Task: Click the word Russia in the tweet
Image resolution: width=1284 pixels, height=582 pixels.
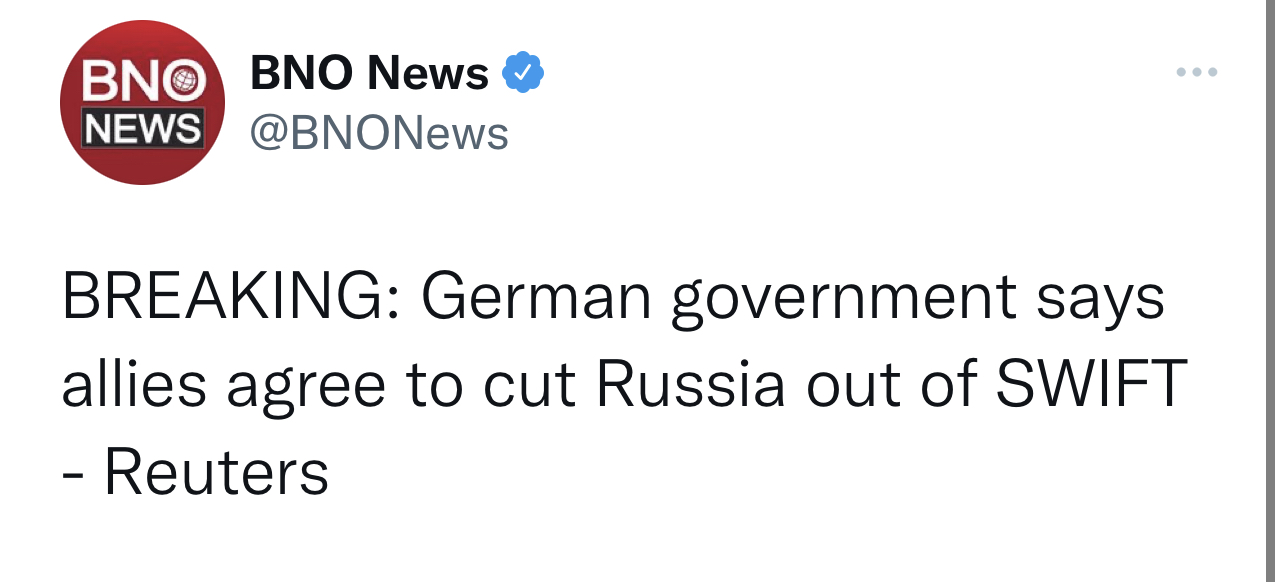Action: click(691, 385)
